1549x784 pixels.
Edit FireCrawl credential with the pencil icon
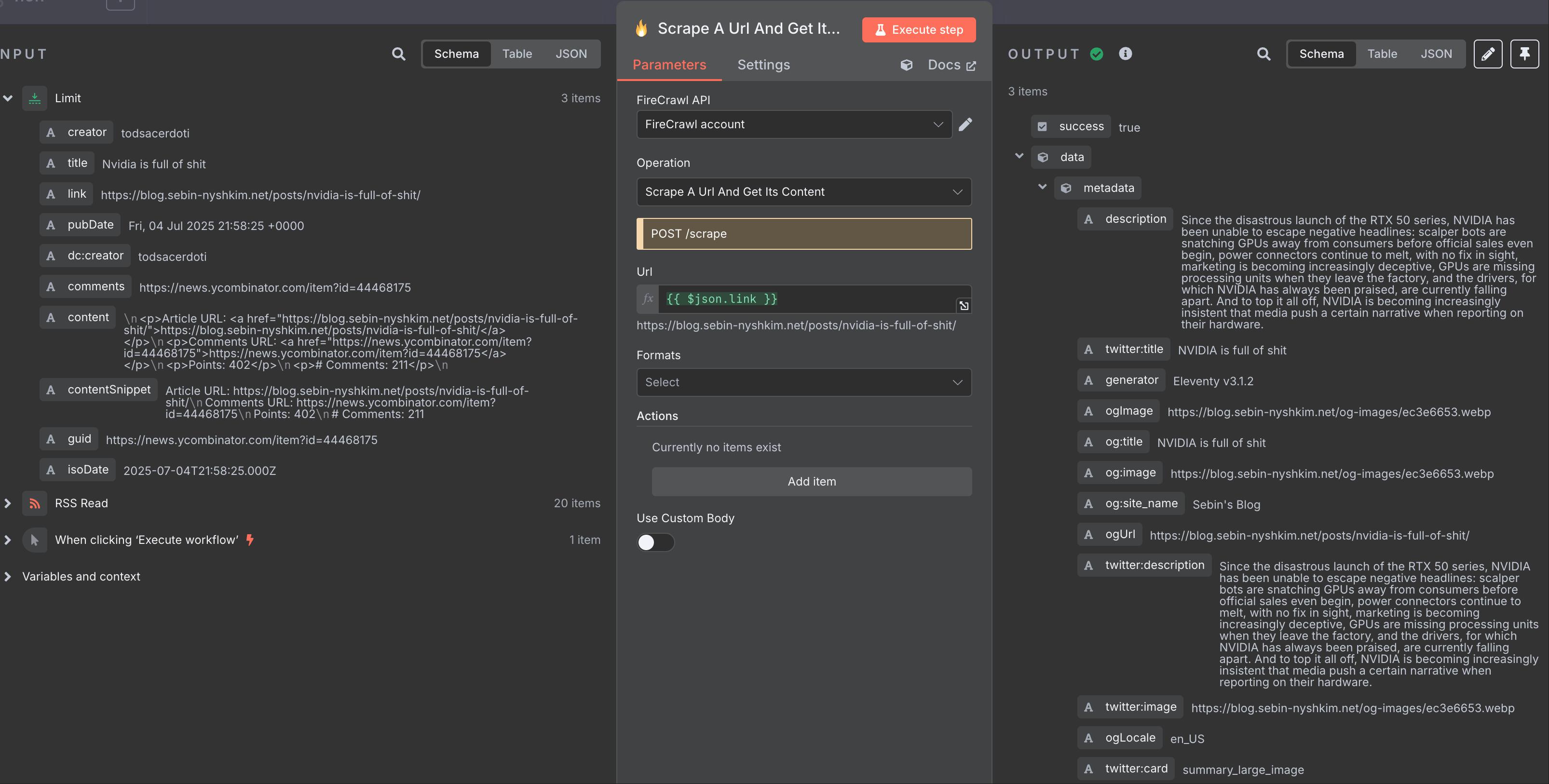pos(965,124)
